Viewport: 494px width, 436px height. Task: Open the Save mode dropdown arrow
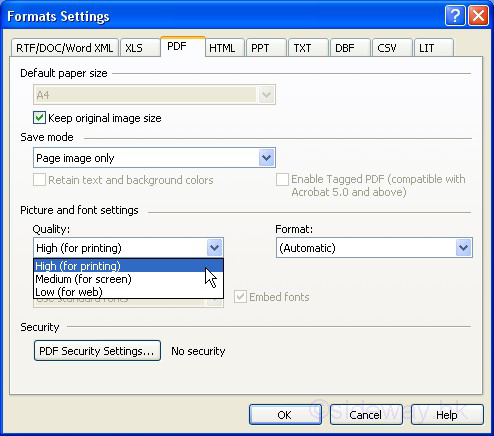[x=266, y=158]
